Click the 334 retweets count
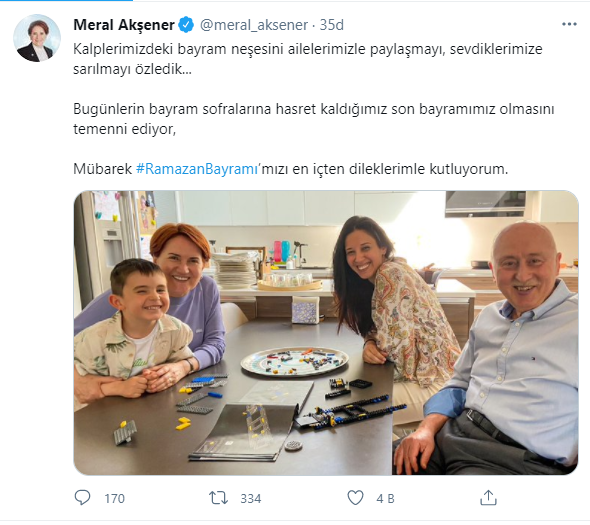Image resolution: width=590 pixels, height=525 pixels. coord(251,499)
